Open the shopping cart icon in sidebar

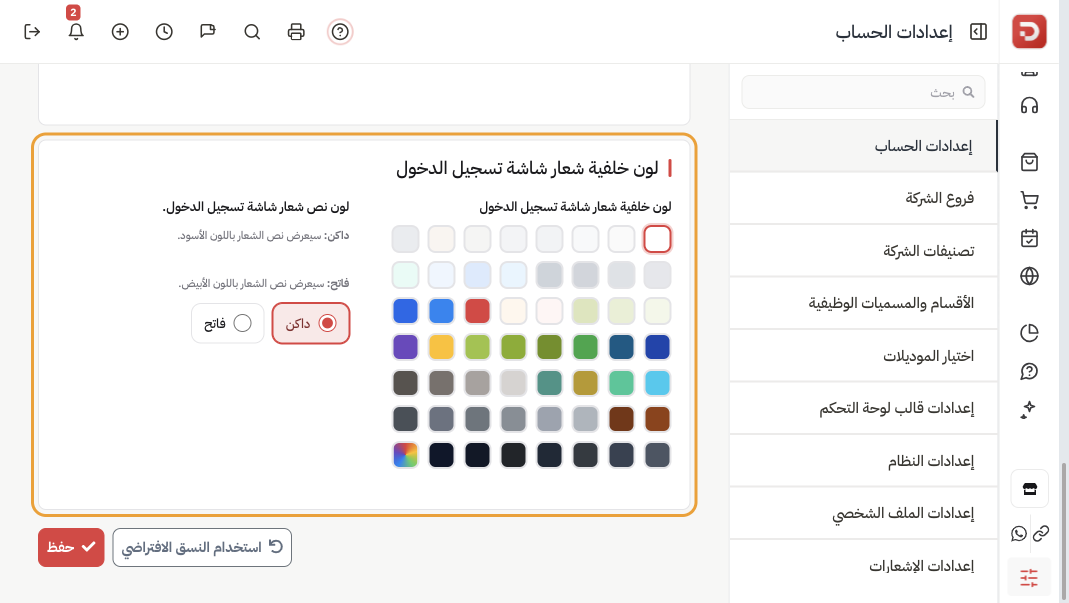point(1029,200)
